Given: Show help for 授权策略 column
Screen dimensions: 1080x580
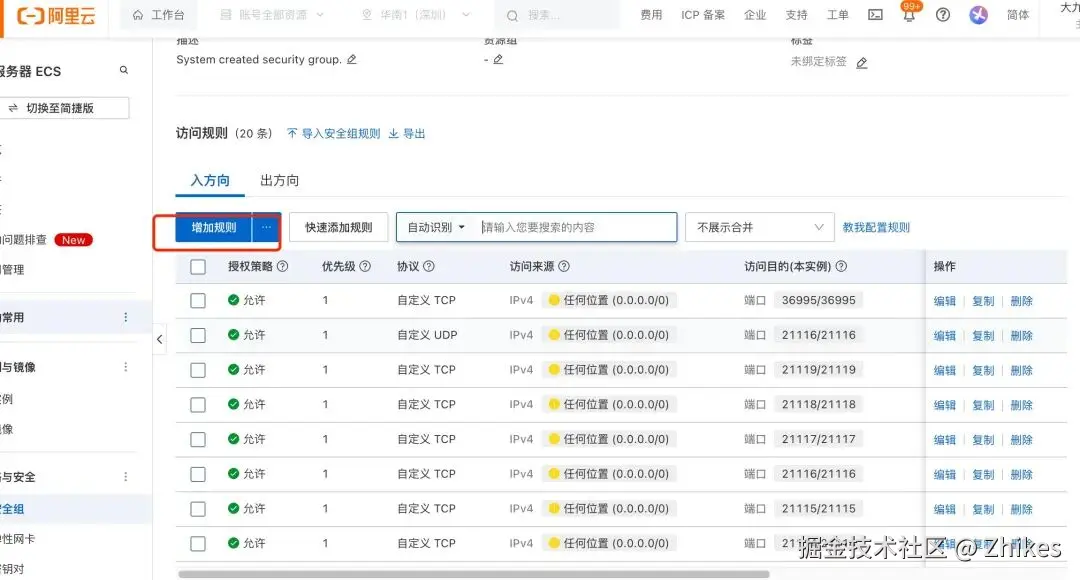Looking at the screenshot, I should tap(282, 266).
